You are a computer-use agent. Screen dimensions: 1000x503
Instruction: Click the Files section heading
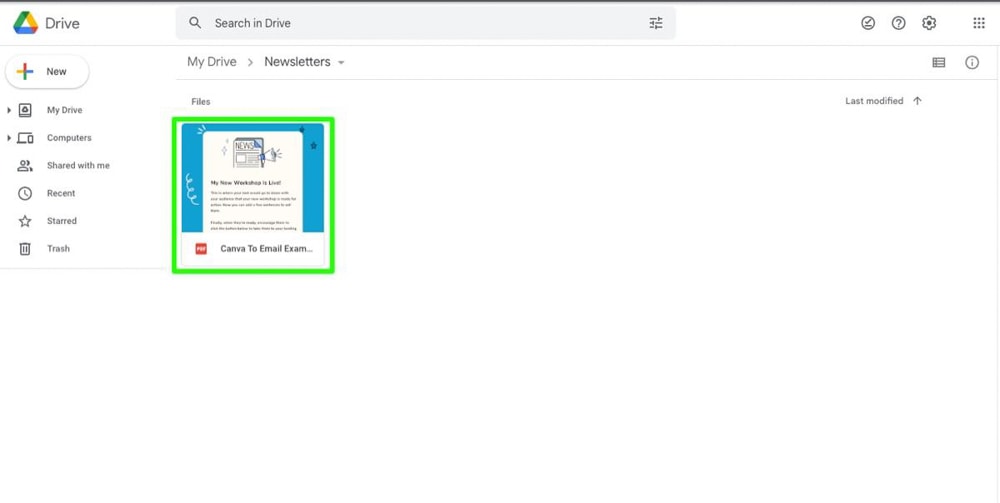click(x=200, y=101)
